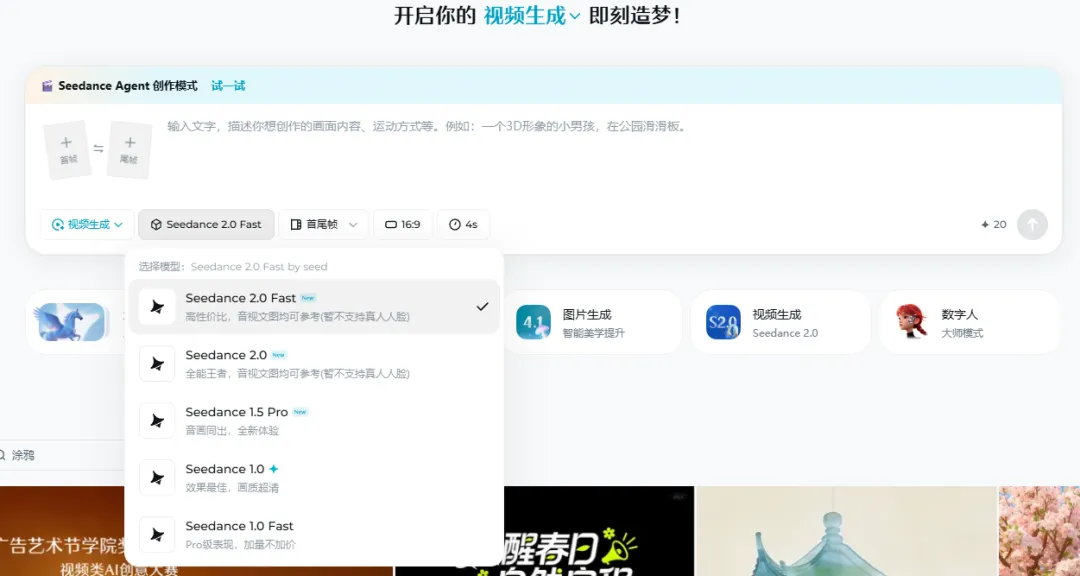The height and width of the screenshot is (576, 1080).
Task: Open the 图片生成 card
Action: coord(592,322)
